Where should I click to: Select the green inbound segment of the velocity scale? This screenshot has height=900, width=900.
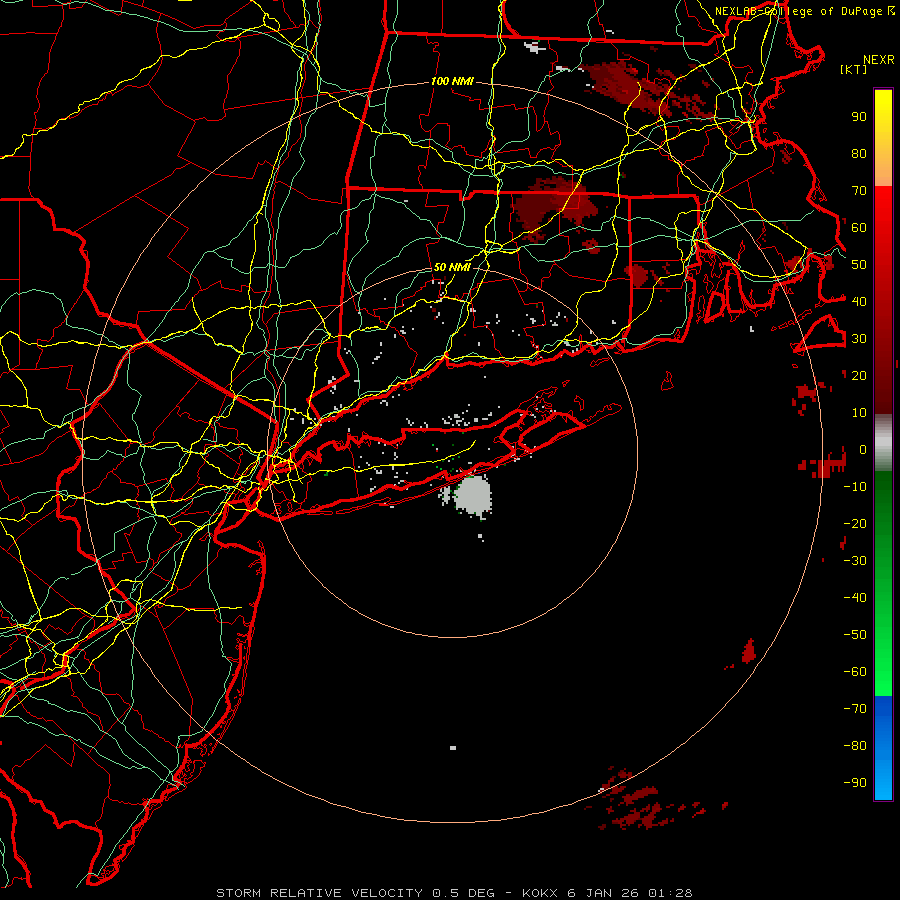883,583
